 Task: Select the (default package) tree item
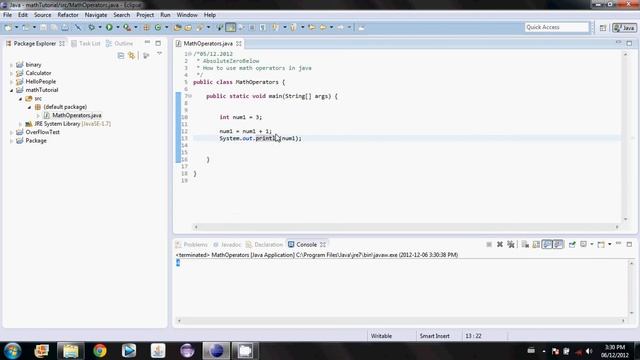[x=65, y=107]
